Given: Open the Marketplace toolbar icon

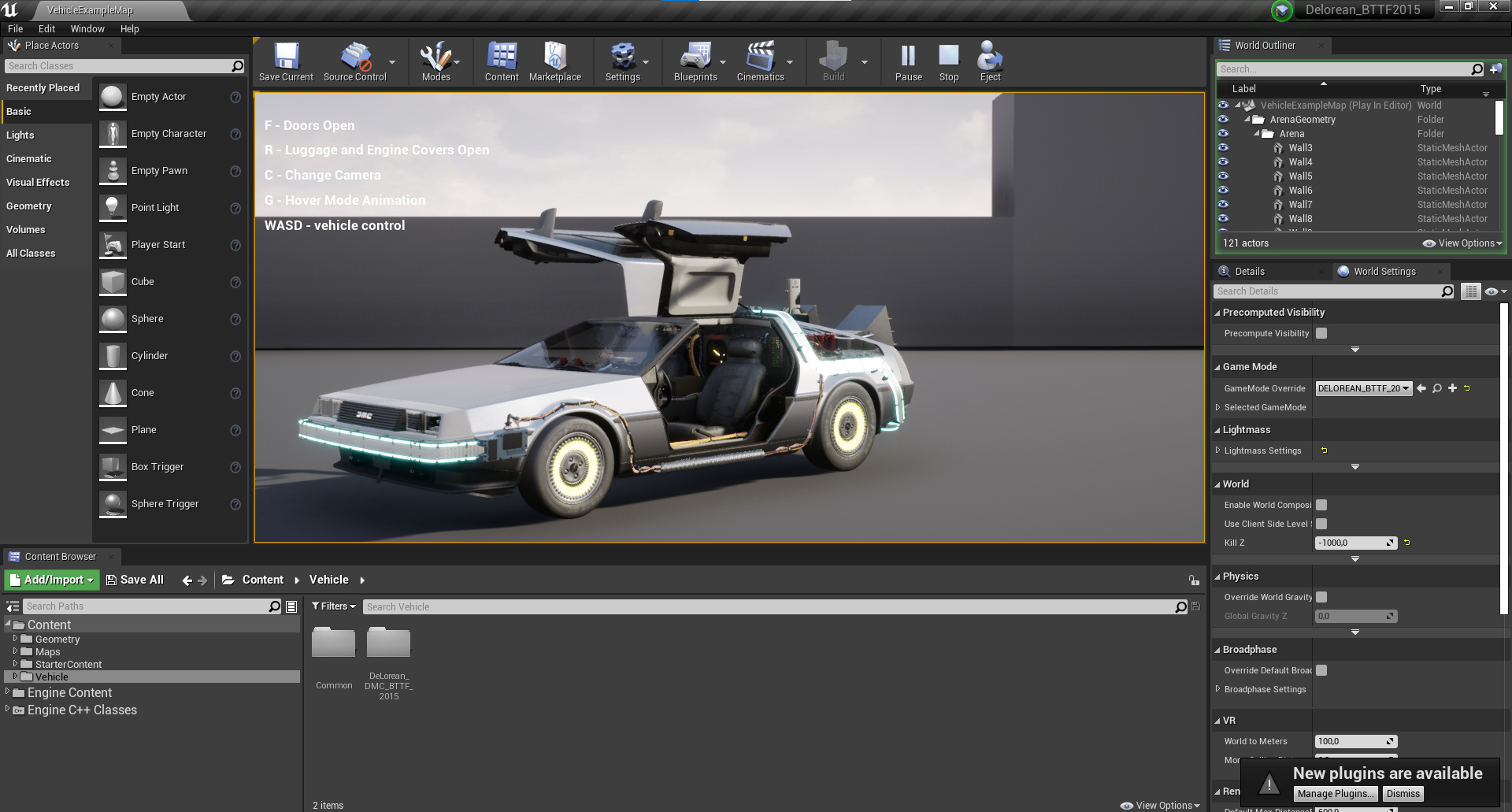Looking at the screenshot, I should coord(555,61).
